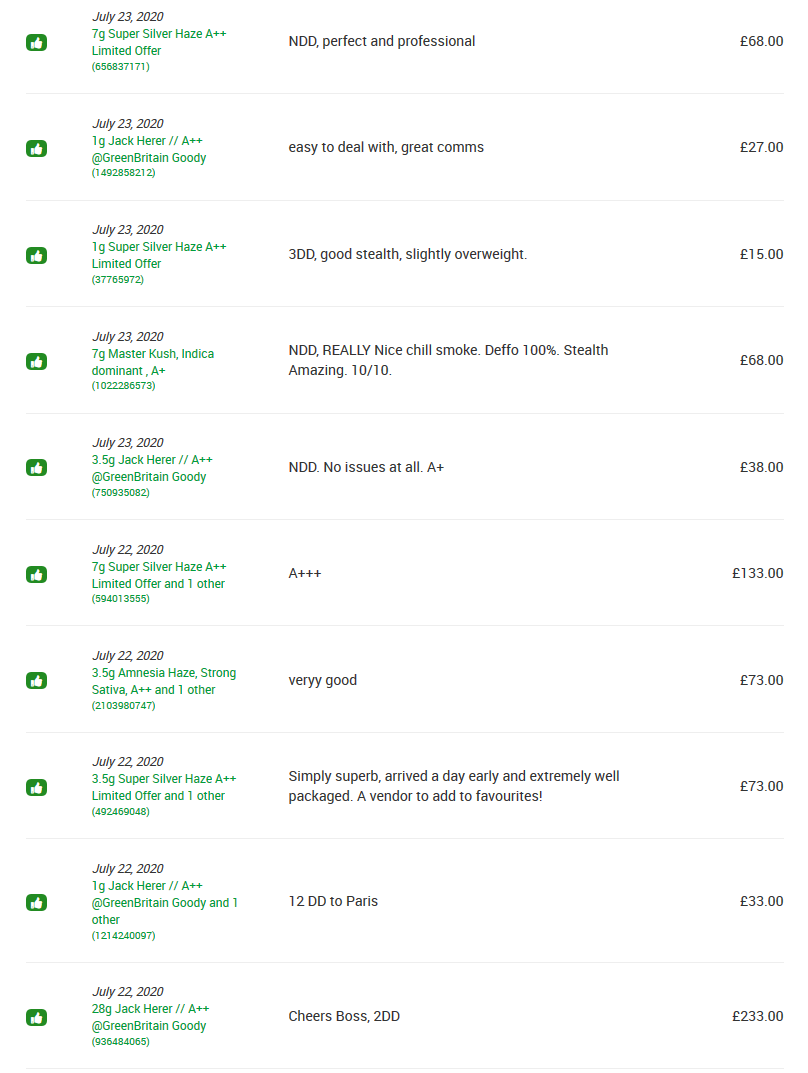Screen dimensions: 808x1073
Task: Click thumbs-up icon for NDD perfect and professional review
Action: pos(36,42)
